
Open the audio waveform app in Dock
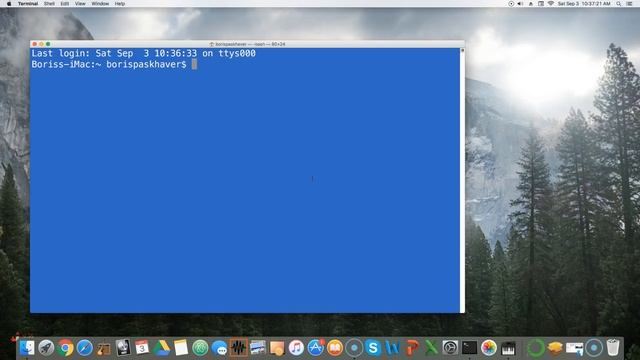[238, 348]
